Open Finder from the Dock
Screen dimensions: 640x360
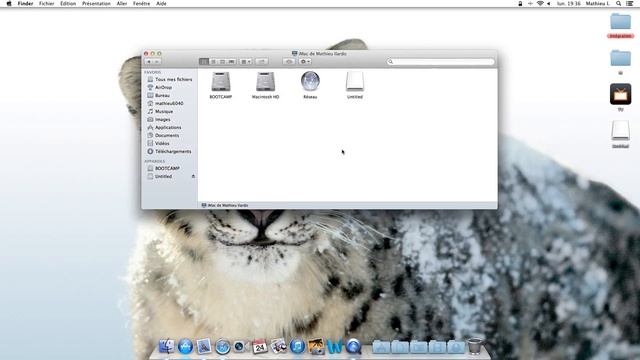tap(167, 346)
